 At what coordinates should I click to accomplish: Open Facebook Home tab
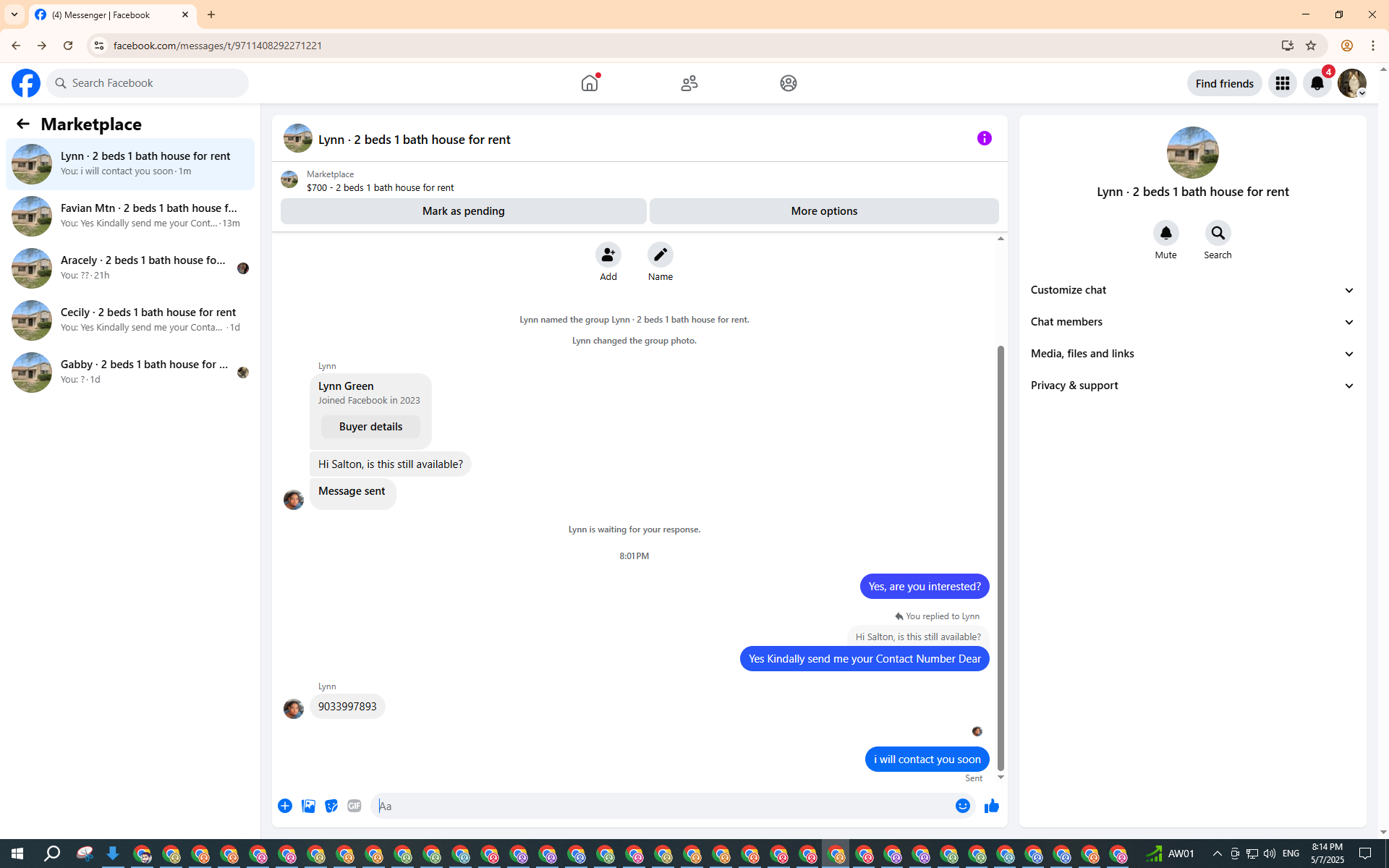point(590,83)
